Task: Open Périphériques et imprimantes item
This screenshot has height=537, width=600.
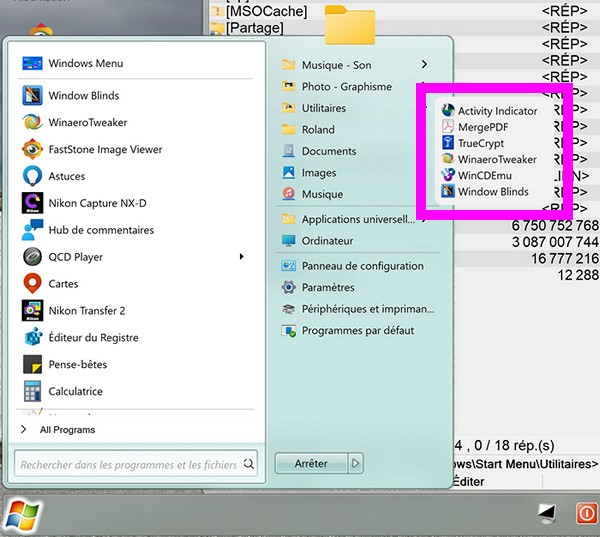Action: pyautogui.click(x=358, y=309)
